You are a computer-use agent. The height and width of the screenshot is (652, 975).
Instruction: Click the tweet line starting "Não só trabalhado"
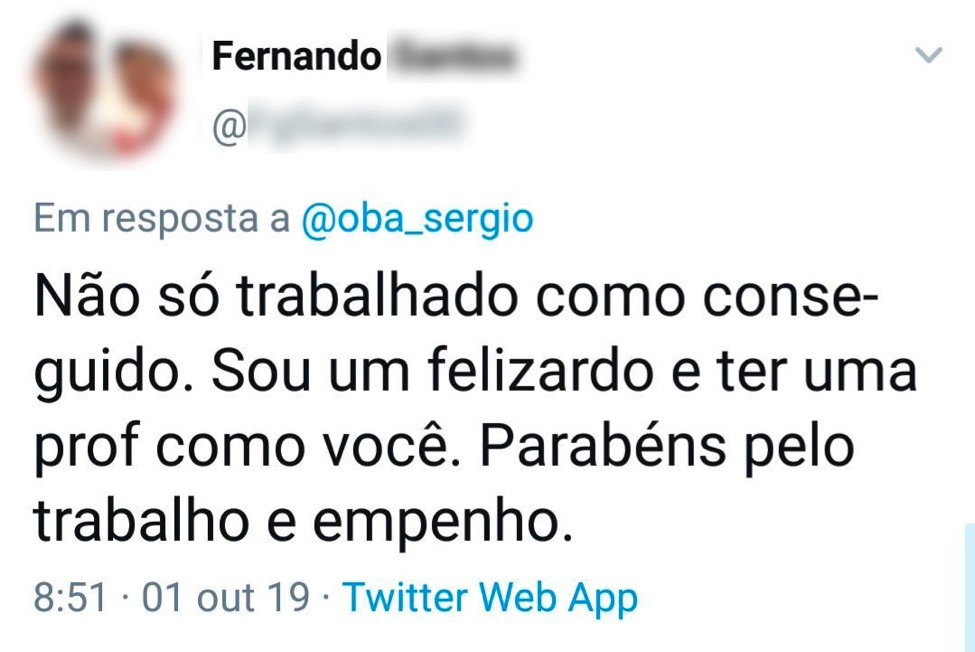(x=455, y=298)
